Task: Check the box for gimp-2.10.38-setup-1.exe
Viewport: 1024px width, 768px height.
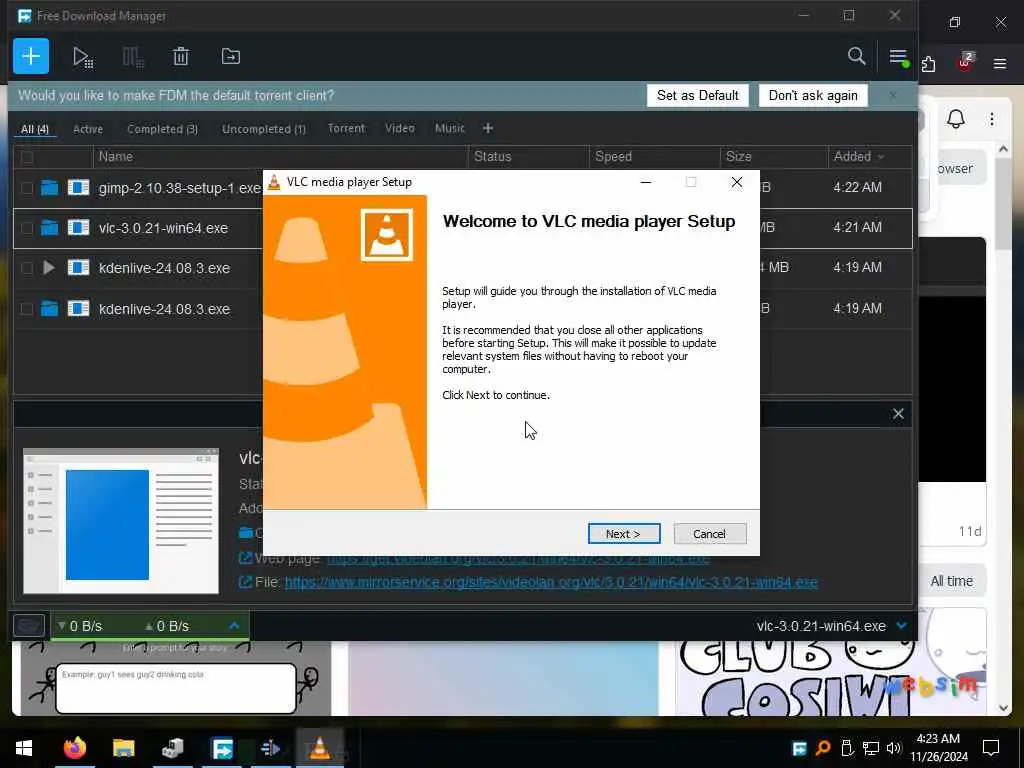Action: [27, 188]
